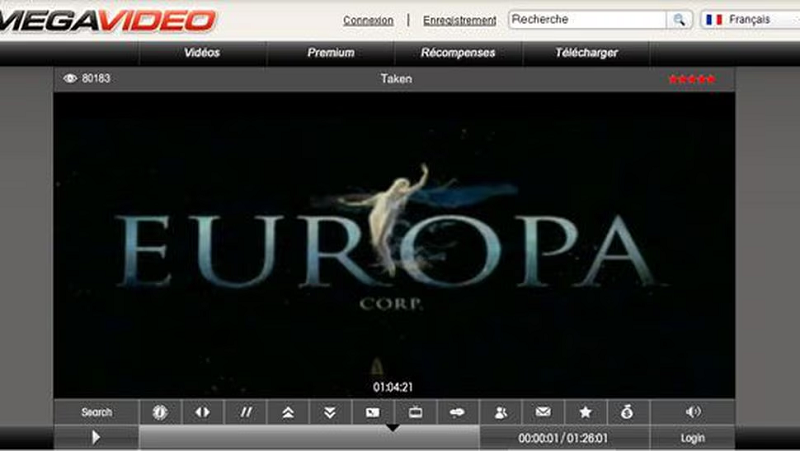Viewport: 800px width, 451px height.
Task: Click the envelope email icon
Action: (543, 412)
